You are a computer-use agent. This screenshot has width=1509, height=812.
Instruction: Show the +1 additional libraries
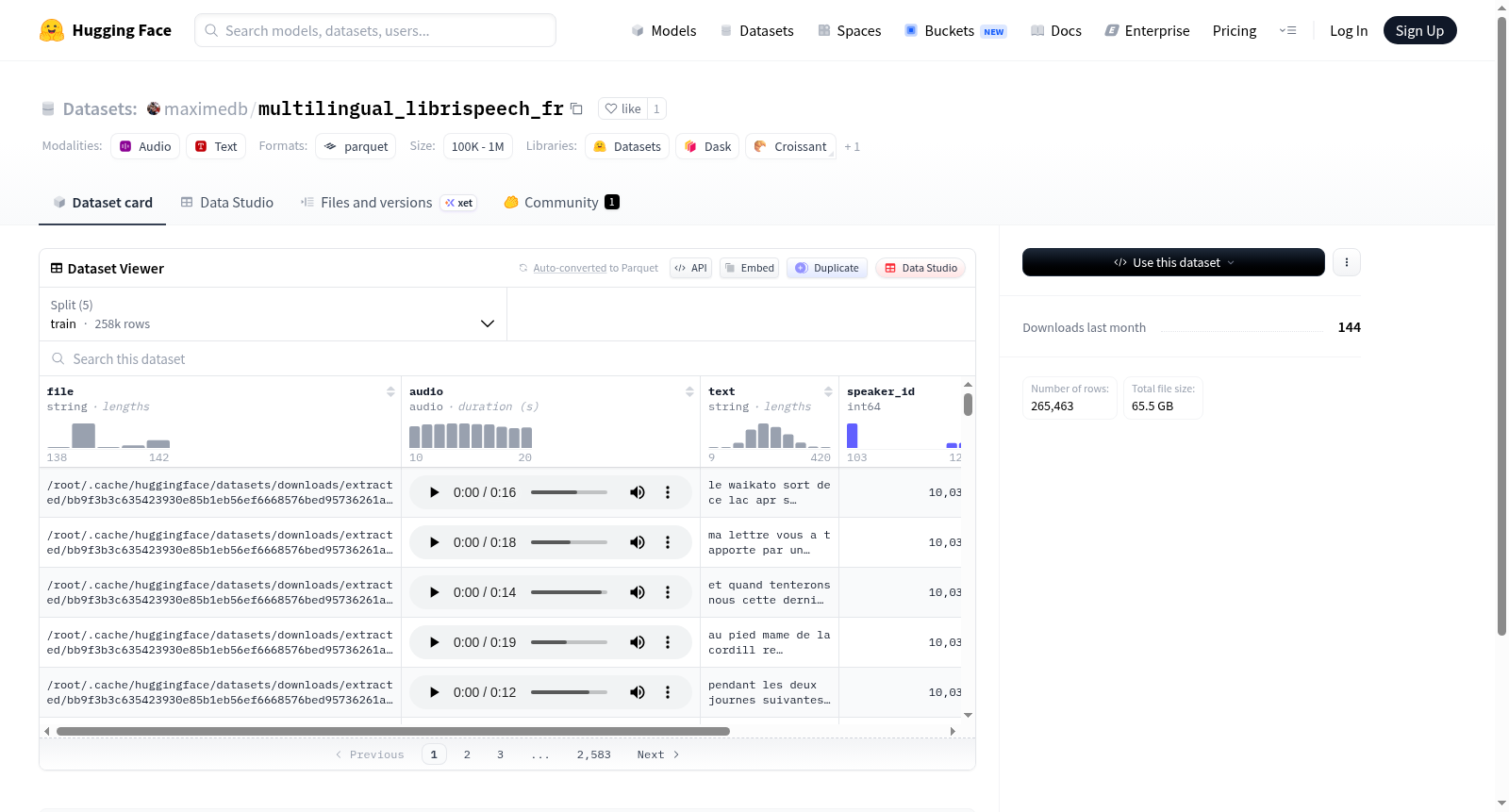pyautogui.click(x=852, y=147)
